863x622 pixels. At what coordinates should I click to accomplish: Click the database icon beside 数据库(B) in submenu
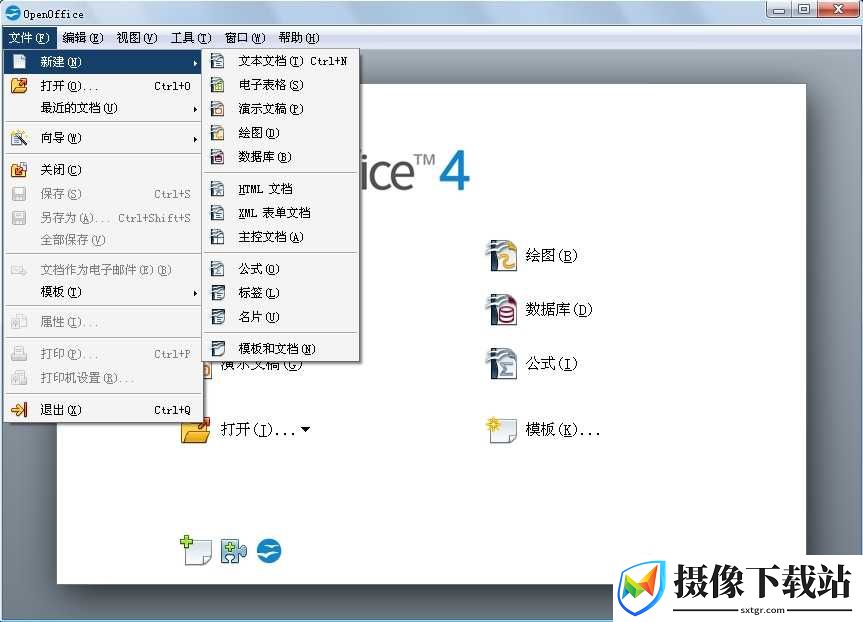tap(218, 157)
